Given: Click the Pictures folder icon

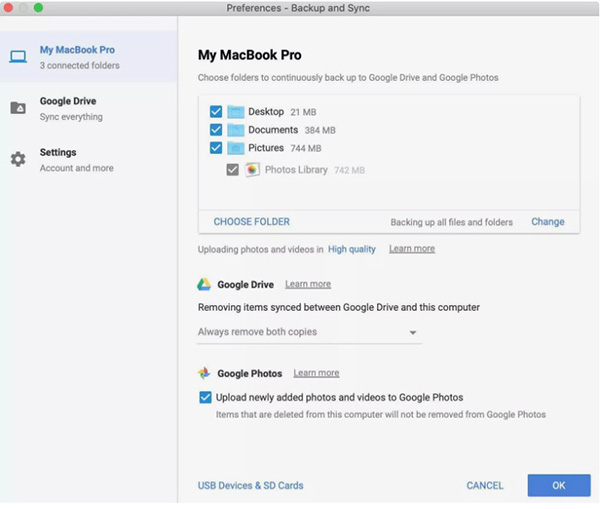Looking at the screenshot, I should click(236, 148).
